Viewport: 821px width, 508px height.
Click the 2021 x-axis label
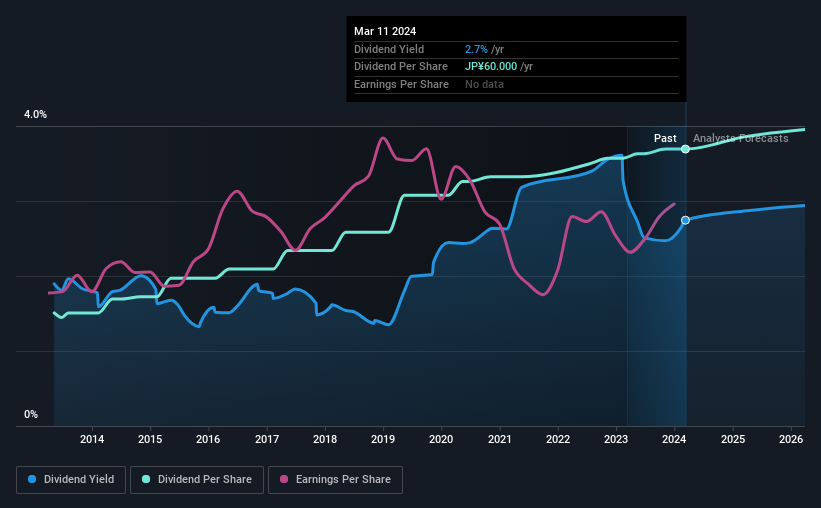click(x=500, y=439)
